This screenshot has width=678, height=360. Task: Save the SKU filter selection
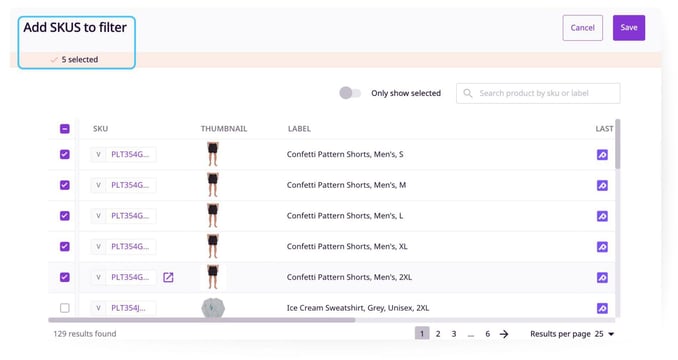coord(629,28)
